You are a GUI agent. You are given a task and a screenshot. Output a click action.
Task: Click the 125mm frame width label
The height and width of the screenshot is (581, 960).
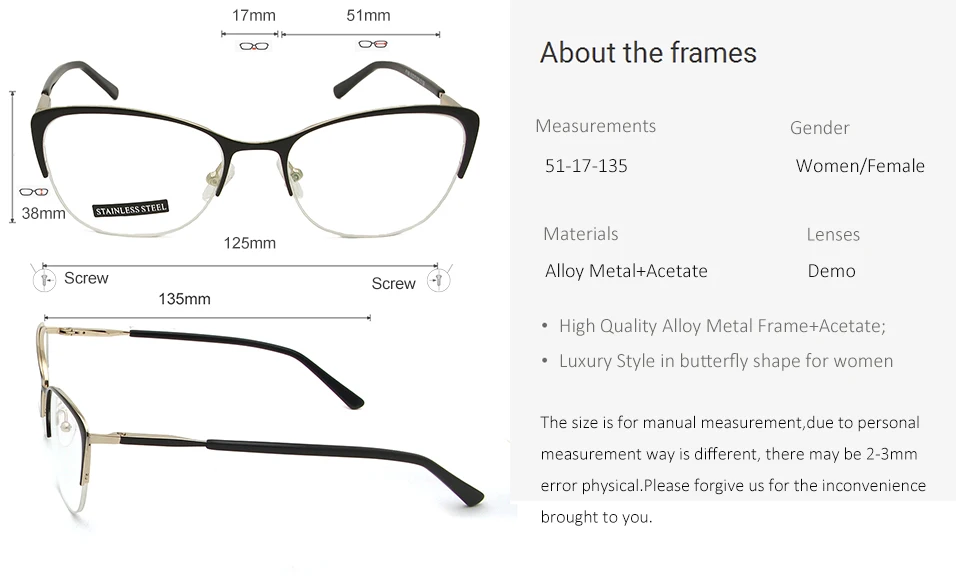pyautogui.click(x=250, y=243)
